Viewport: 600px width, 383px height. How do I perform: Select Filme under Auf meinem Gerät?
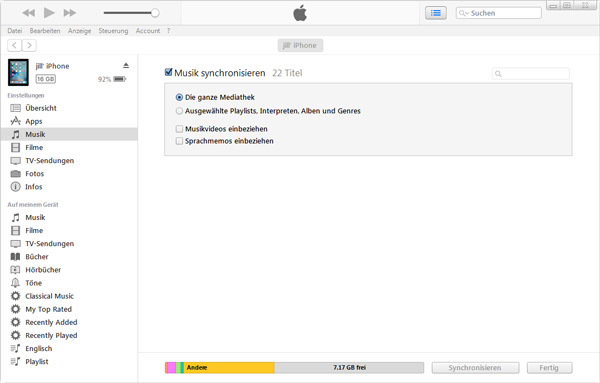pos(69,230)
